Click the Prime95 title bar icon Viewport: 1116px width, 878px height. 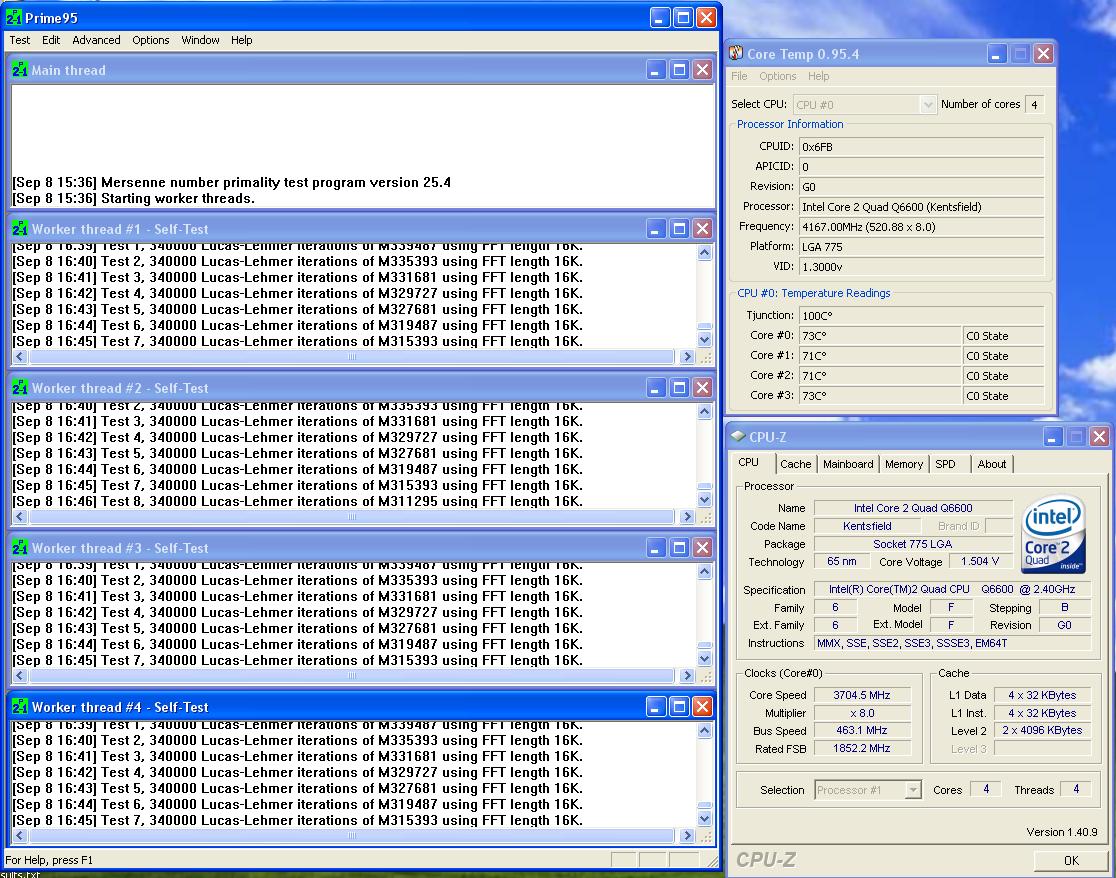tap(13, 17)
